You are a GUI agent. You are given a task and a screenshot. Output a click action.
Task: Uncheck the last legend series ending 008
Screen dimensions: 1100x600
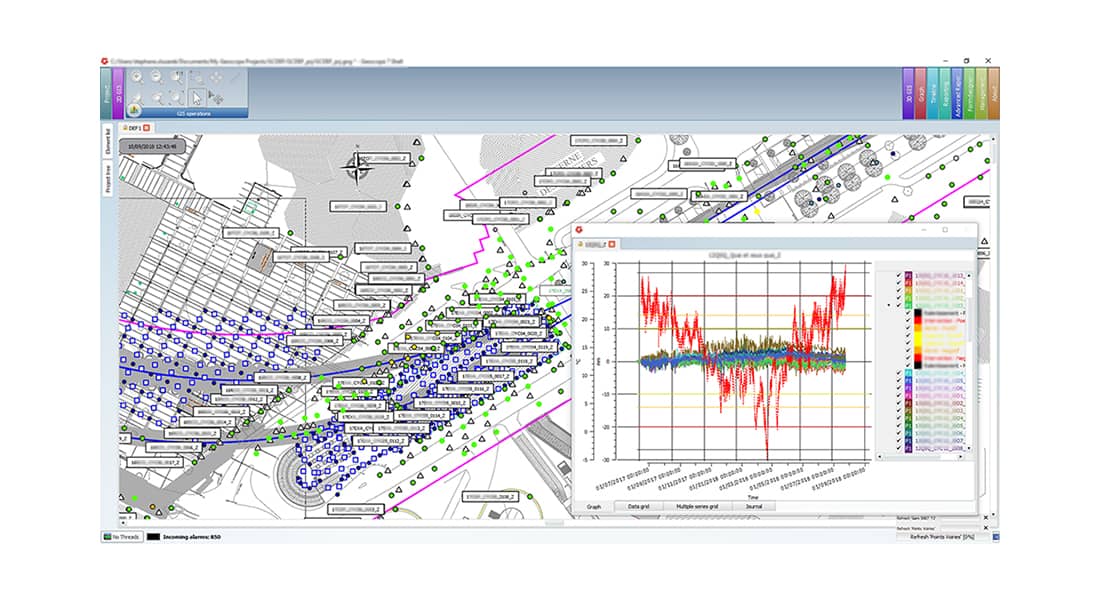[x=899, y=448]
